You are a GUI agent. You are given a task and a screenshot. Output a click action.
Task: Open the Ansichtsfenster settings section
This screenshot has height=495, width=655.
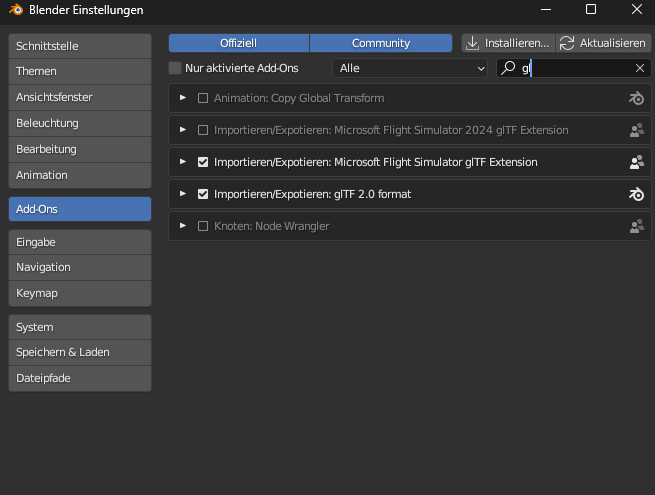click(80, 97)
